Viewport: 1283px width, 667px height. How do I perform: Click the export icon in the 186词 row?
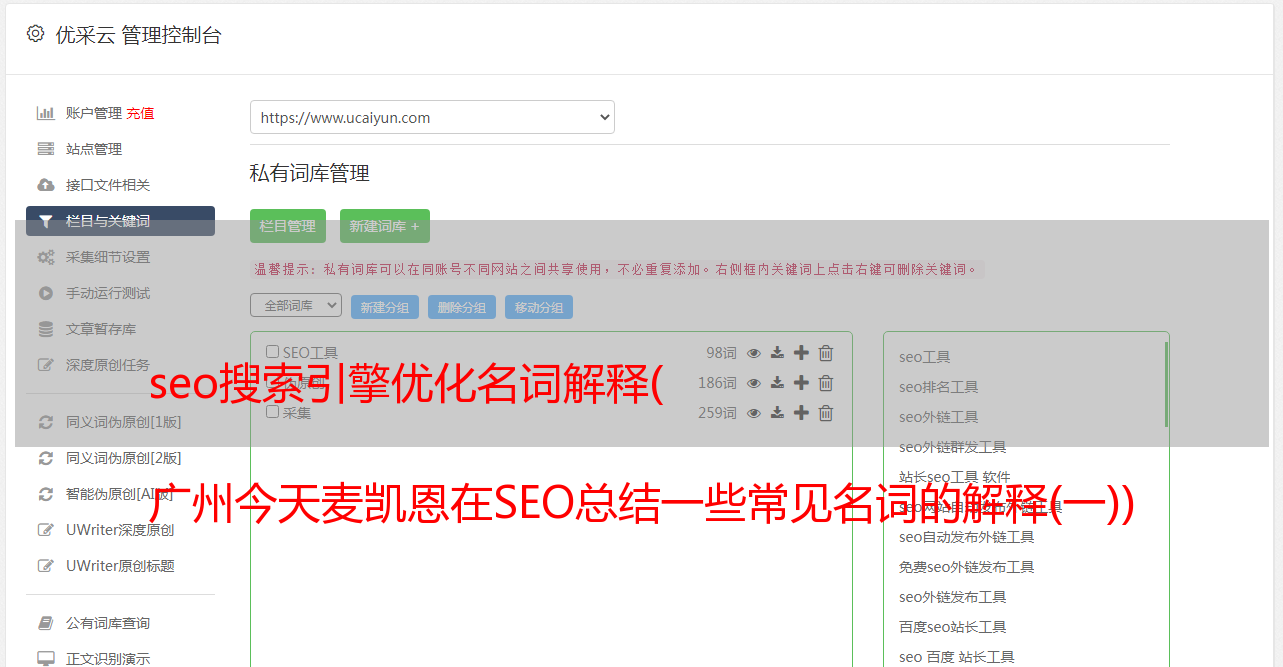coord(777,383)
